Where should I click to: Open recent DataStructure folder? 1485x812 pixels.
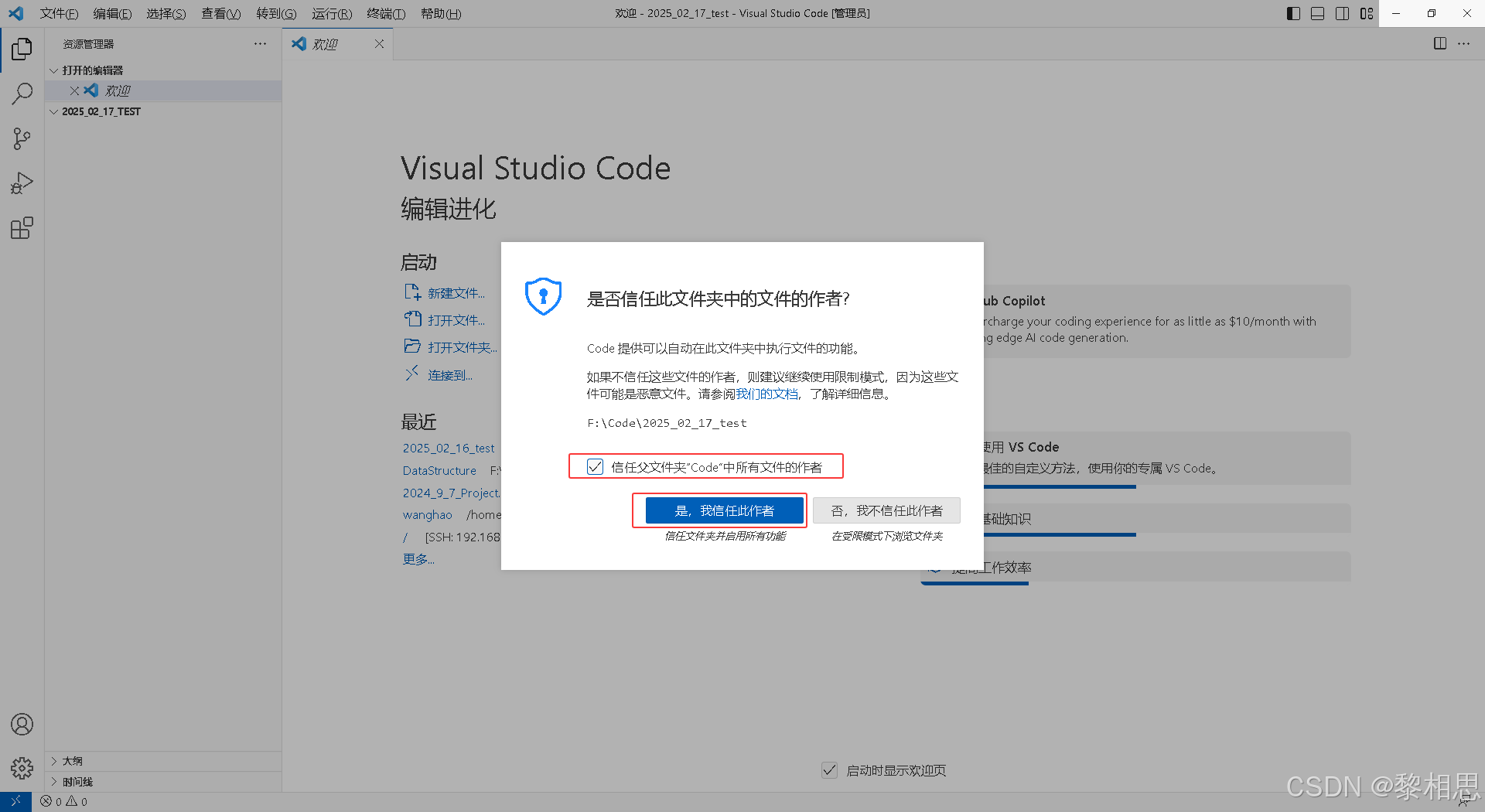point(439,470)
